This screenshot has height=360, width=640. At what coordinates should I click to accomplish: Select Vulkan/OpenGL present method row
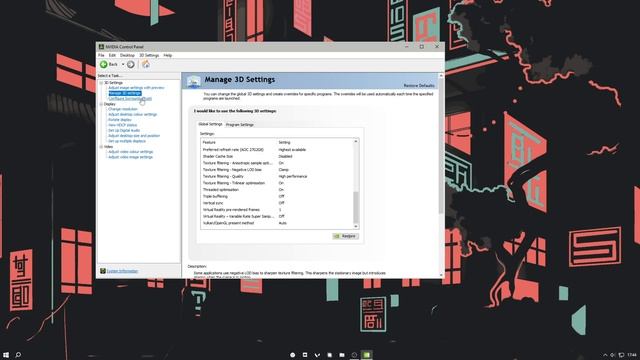277,223
